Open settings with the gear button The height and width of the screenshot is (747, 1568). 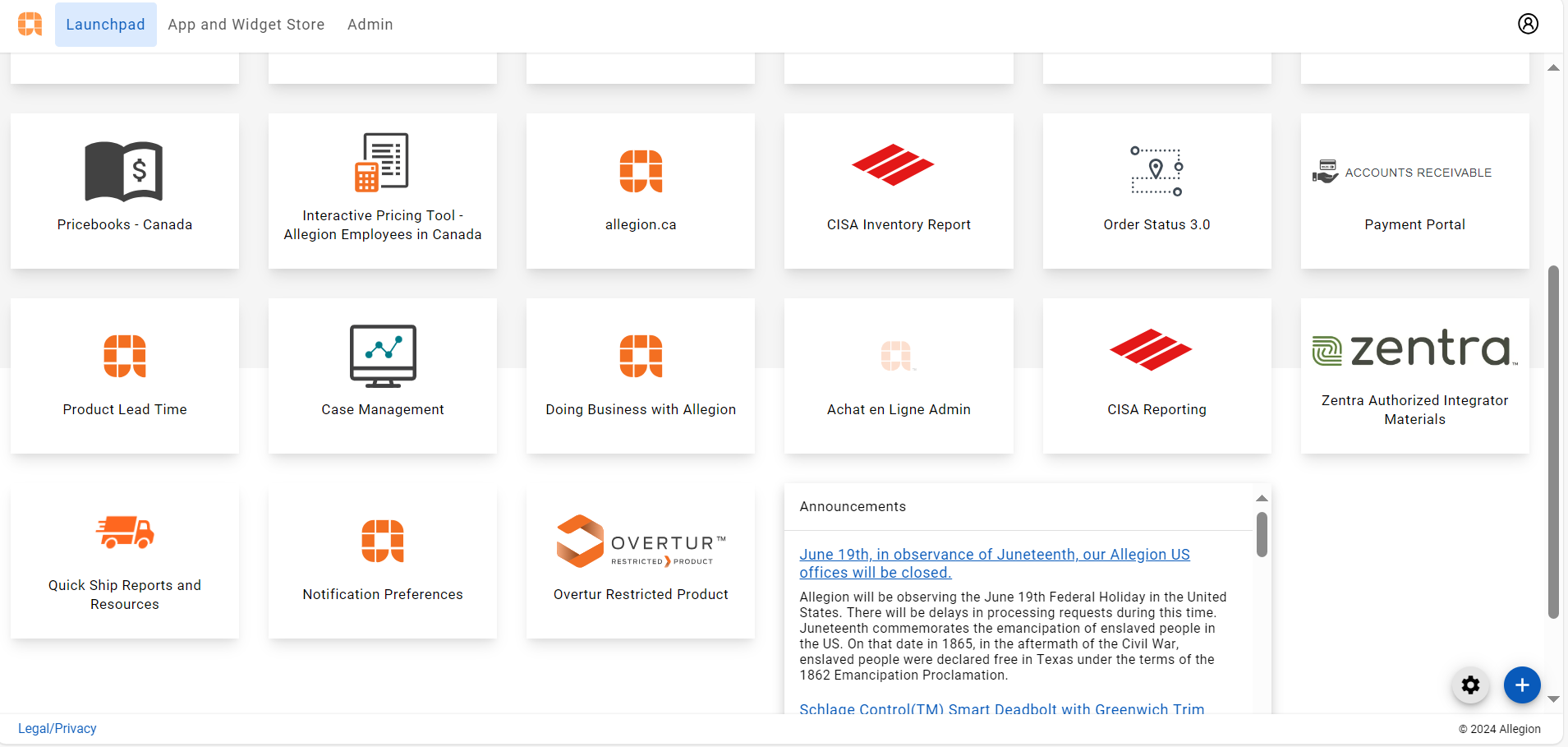point(1470,685)
